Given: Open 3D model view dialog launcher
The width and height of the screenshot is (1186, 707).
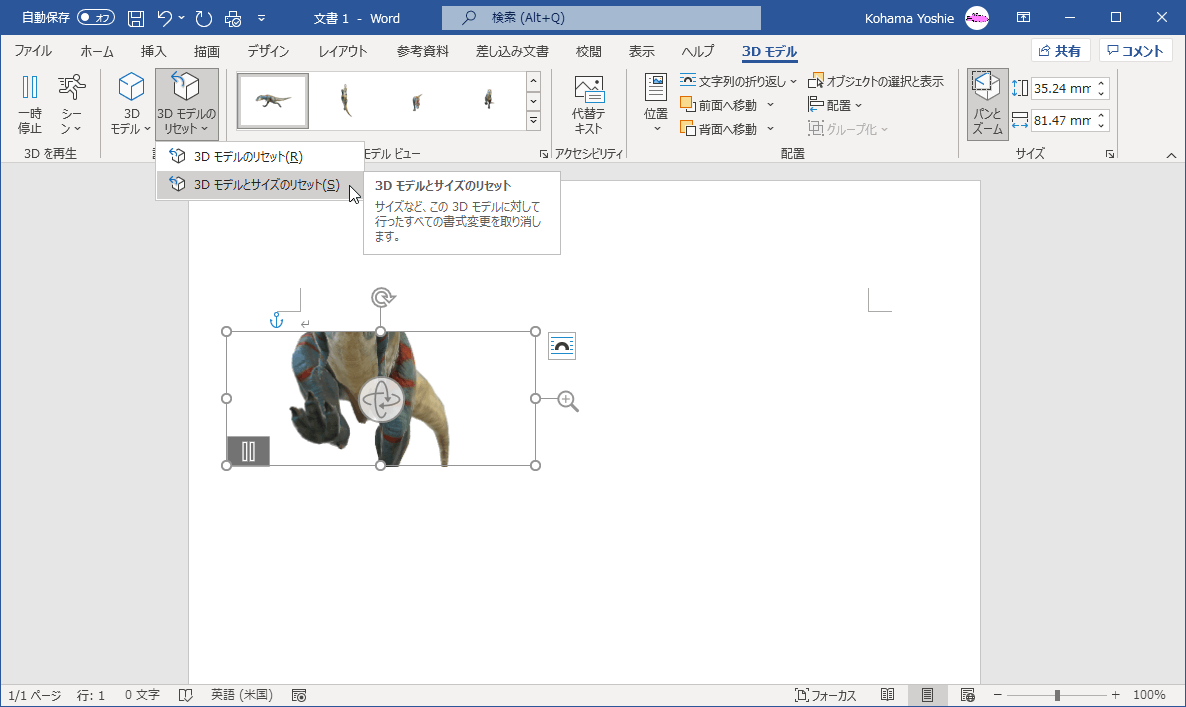Looking at the screenshot, I should click(543, 153).
